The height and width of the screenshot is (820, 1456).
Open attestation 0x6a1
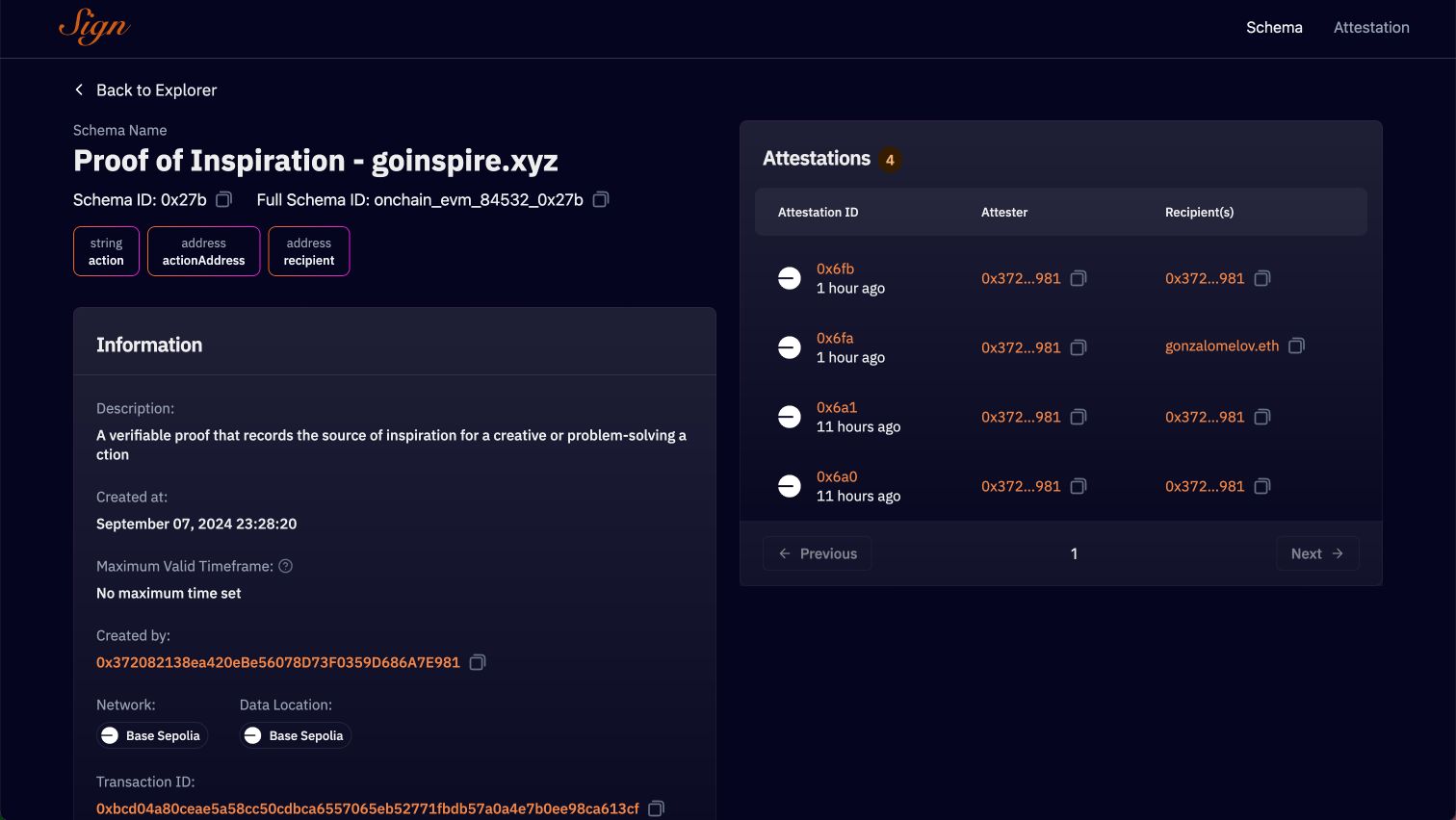tap(837, 407)
